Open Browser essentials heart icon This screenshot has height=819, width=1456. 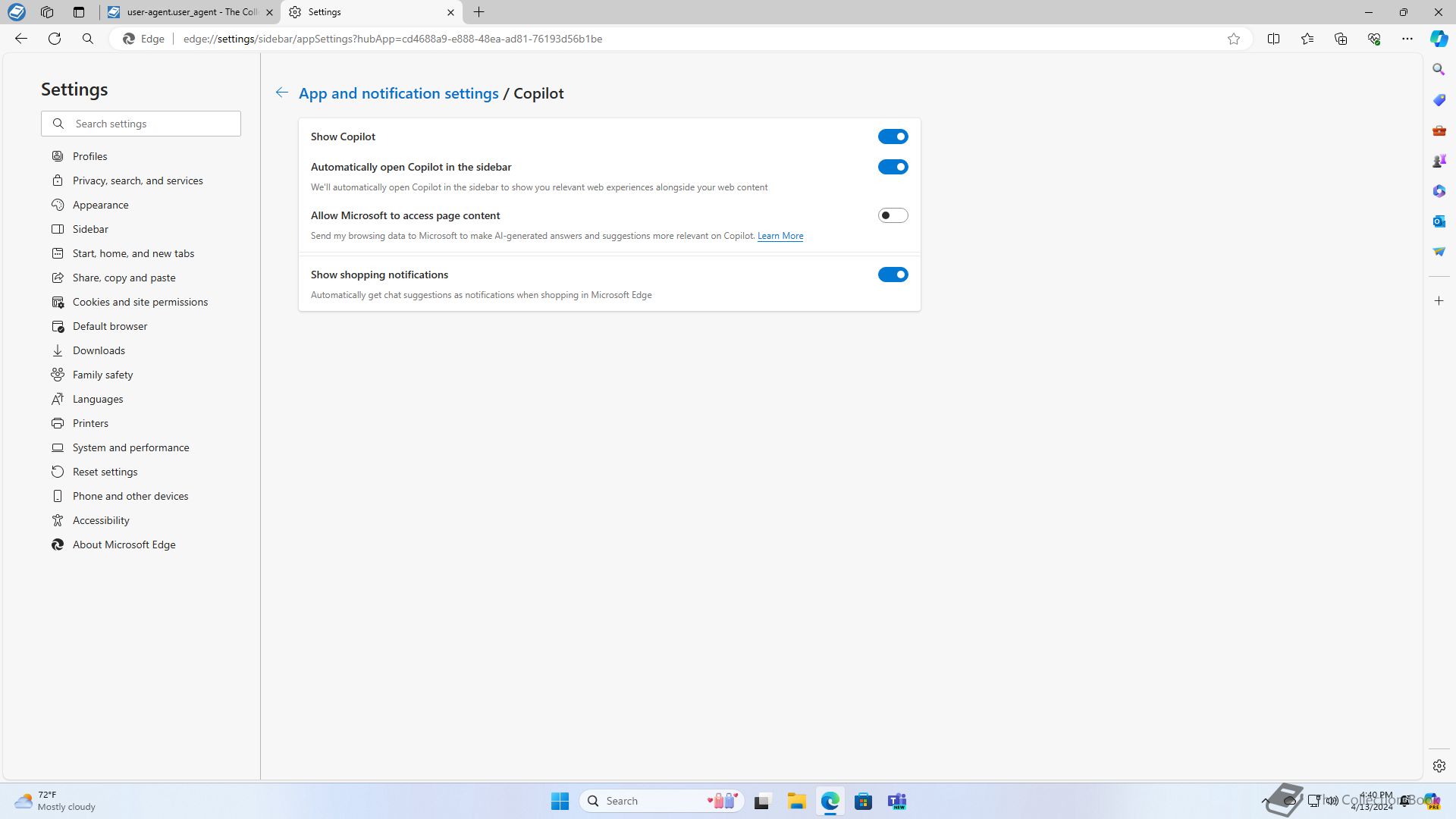click(1374, 39)
